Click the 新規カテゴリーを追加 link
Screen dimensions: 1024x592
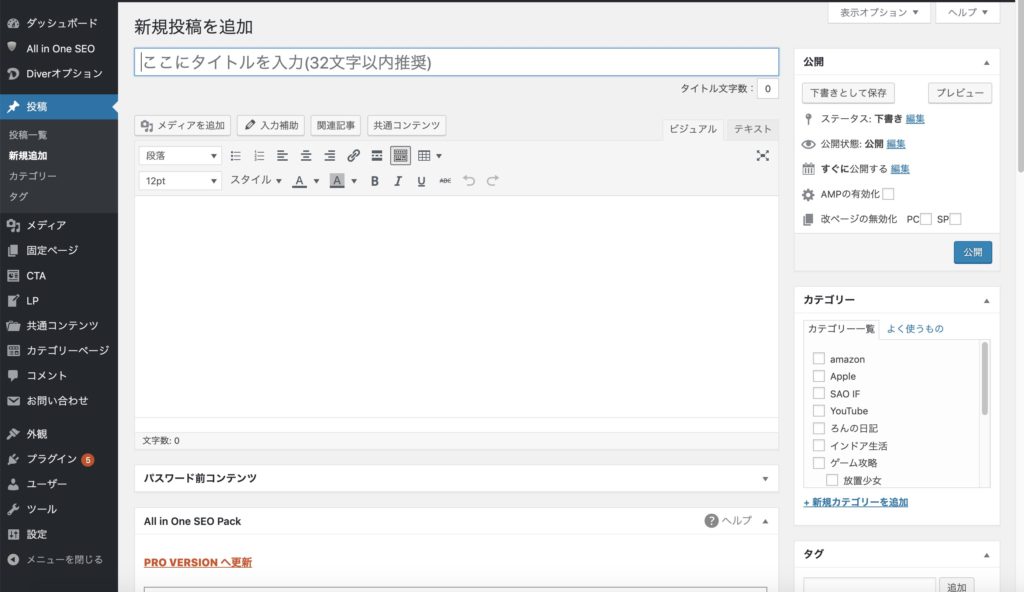click(x=856, y=502)
